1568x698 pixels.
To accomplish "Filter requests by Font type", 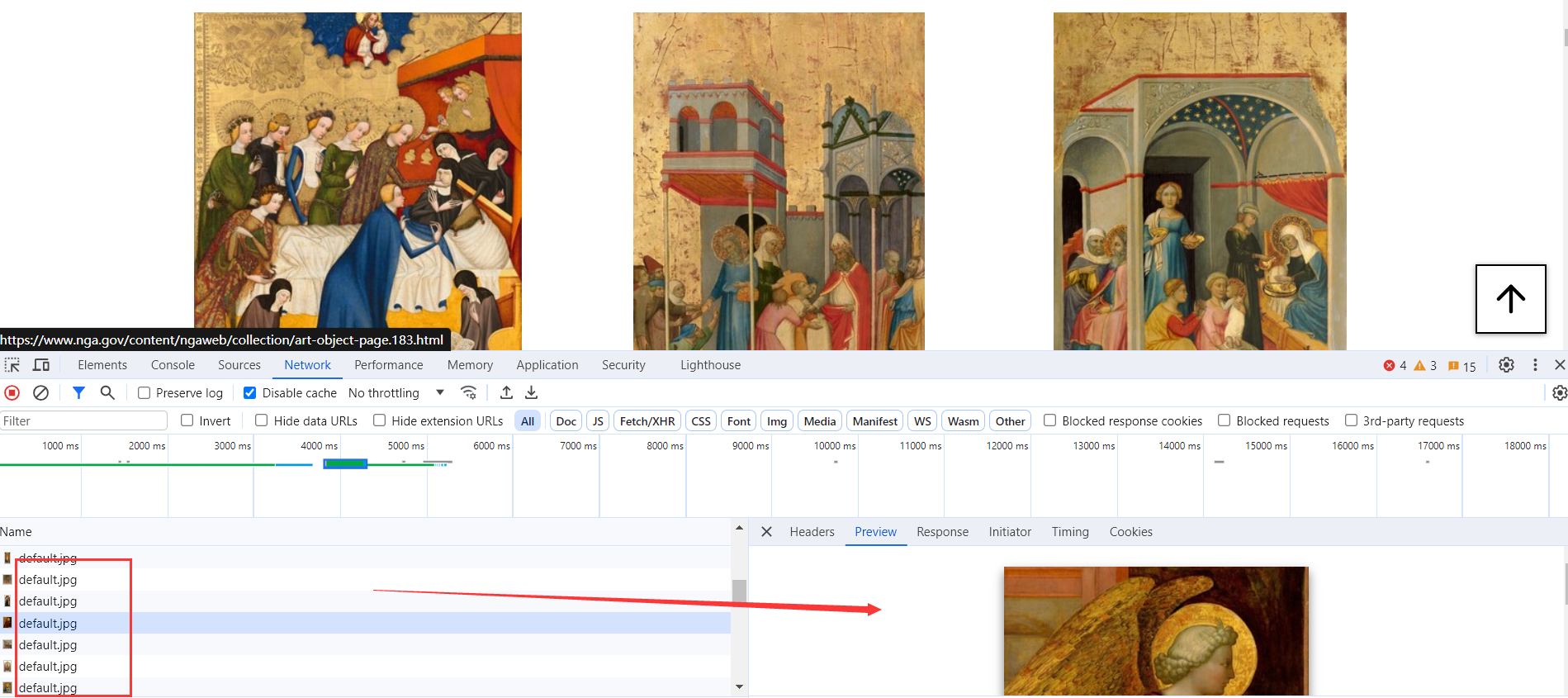I will 739,421.
